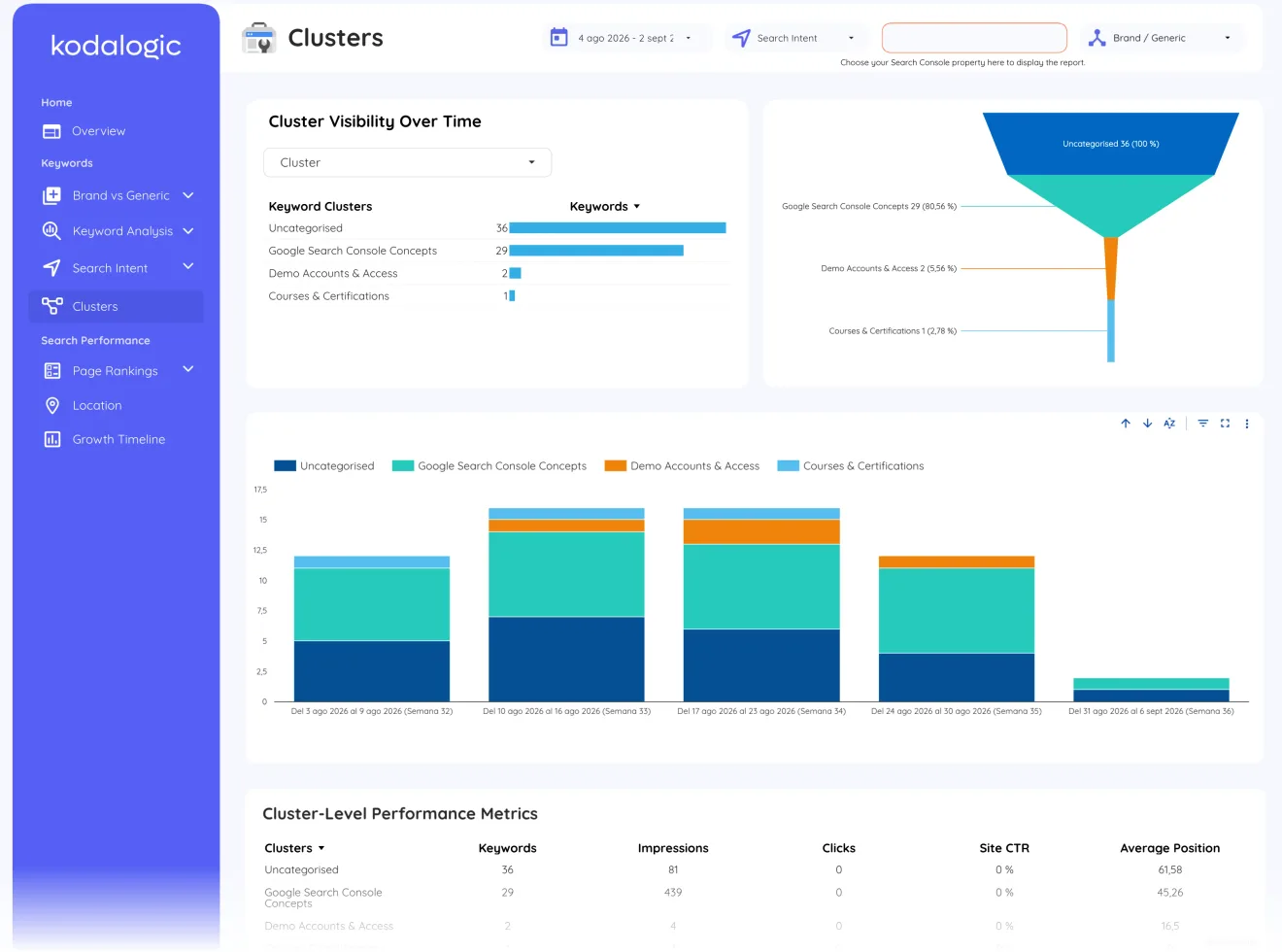
Task: Click the Semana 36 stacked bar
Action: pos(1151,690)
